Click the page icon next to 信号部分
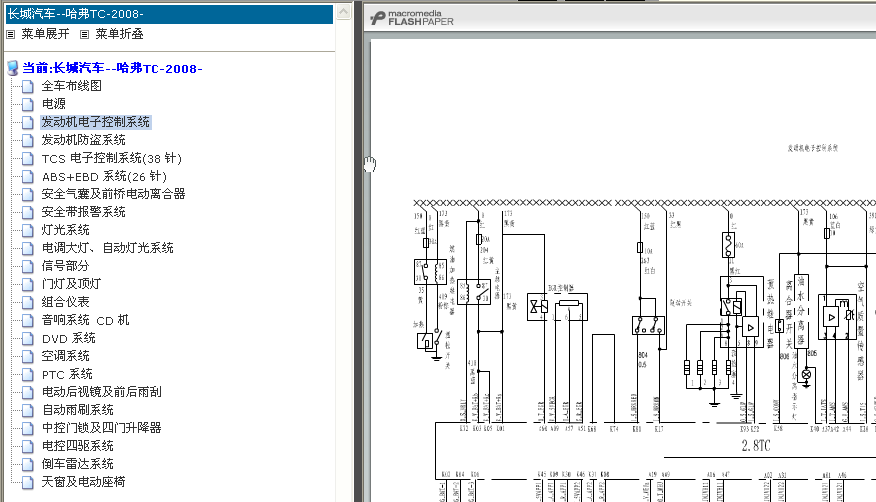Image resolution: width=876 pixels, height=502 pixels. tap(27, 266)
